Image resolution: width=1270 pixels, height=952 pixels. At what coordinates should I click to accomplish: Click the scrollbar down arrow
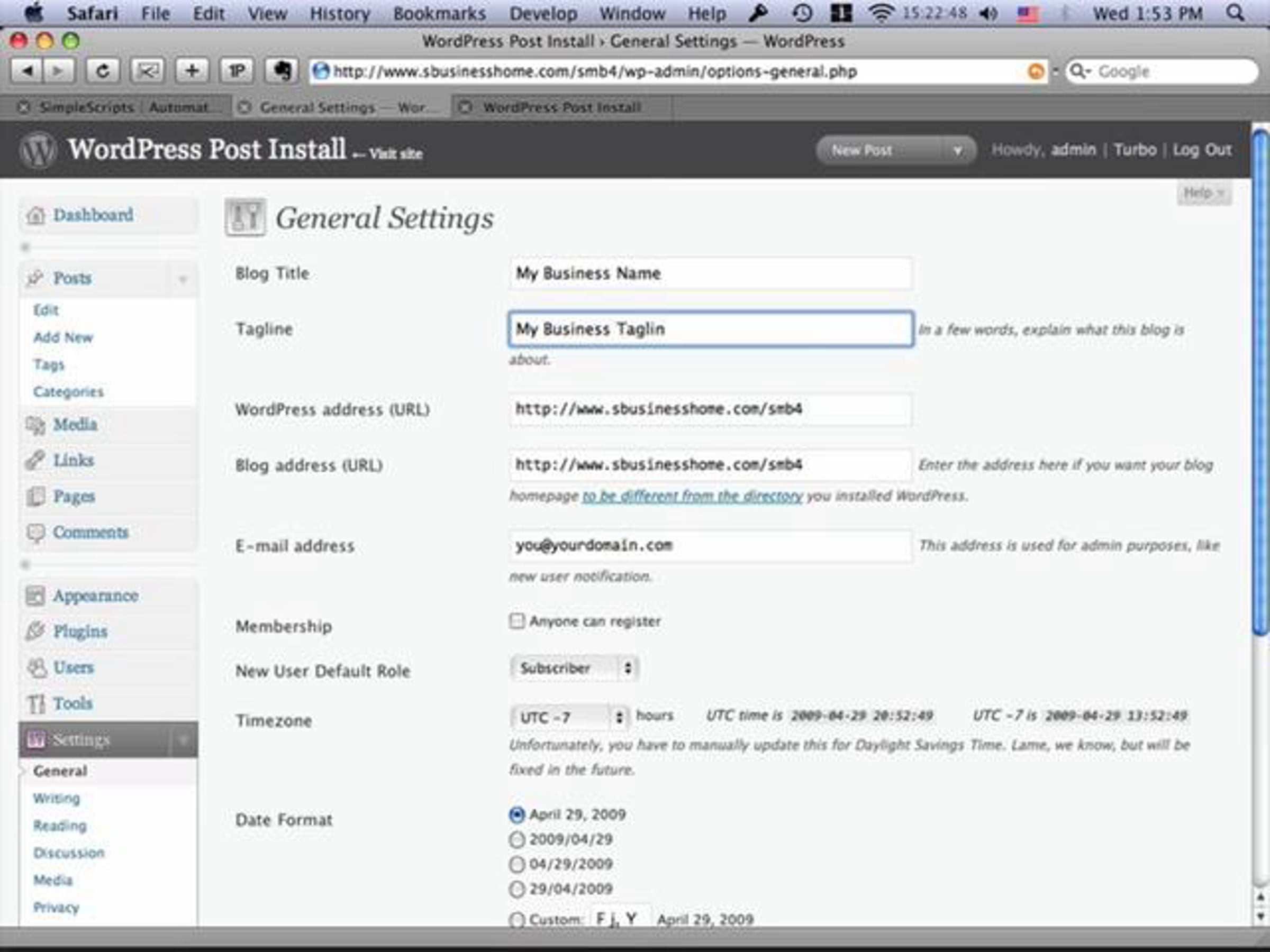[1261, 917]
